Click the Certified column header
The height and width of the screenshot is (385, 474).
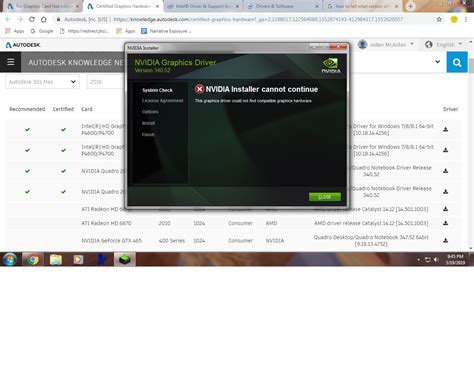(63, 109)
